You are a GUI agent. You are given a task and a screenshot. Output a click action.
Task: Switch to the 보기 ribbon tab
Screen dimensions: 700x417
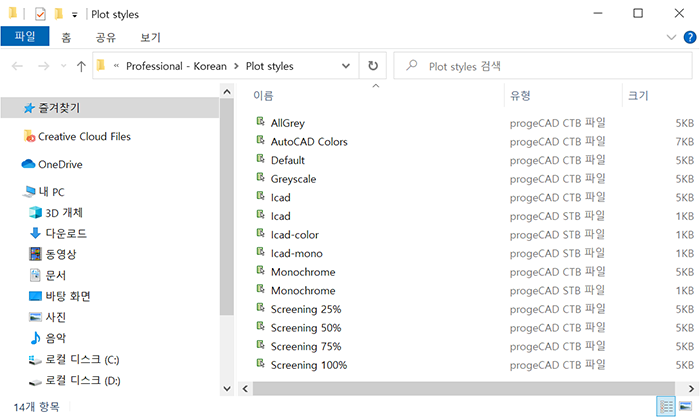[150, 37]
